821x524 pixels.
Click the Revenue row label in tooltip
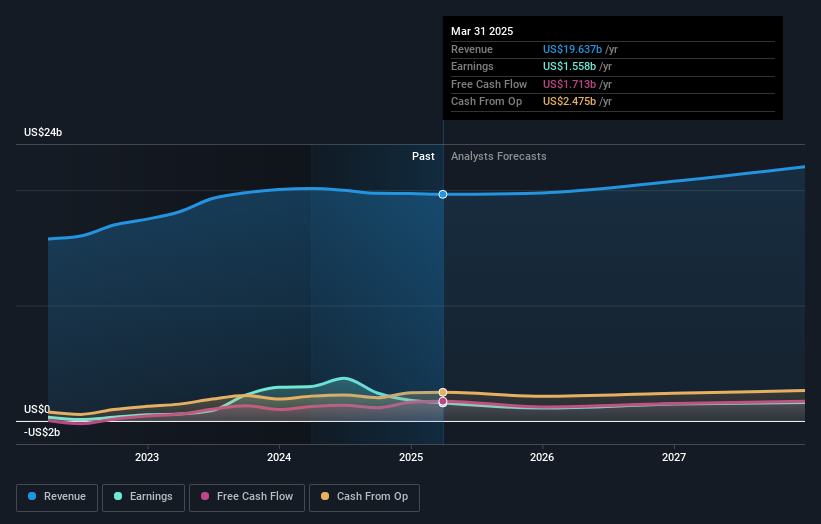[x=472, y=49]
